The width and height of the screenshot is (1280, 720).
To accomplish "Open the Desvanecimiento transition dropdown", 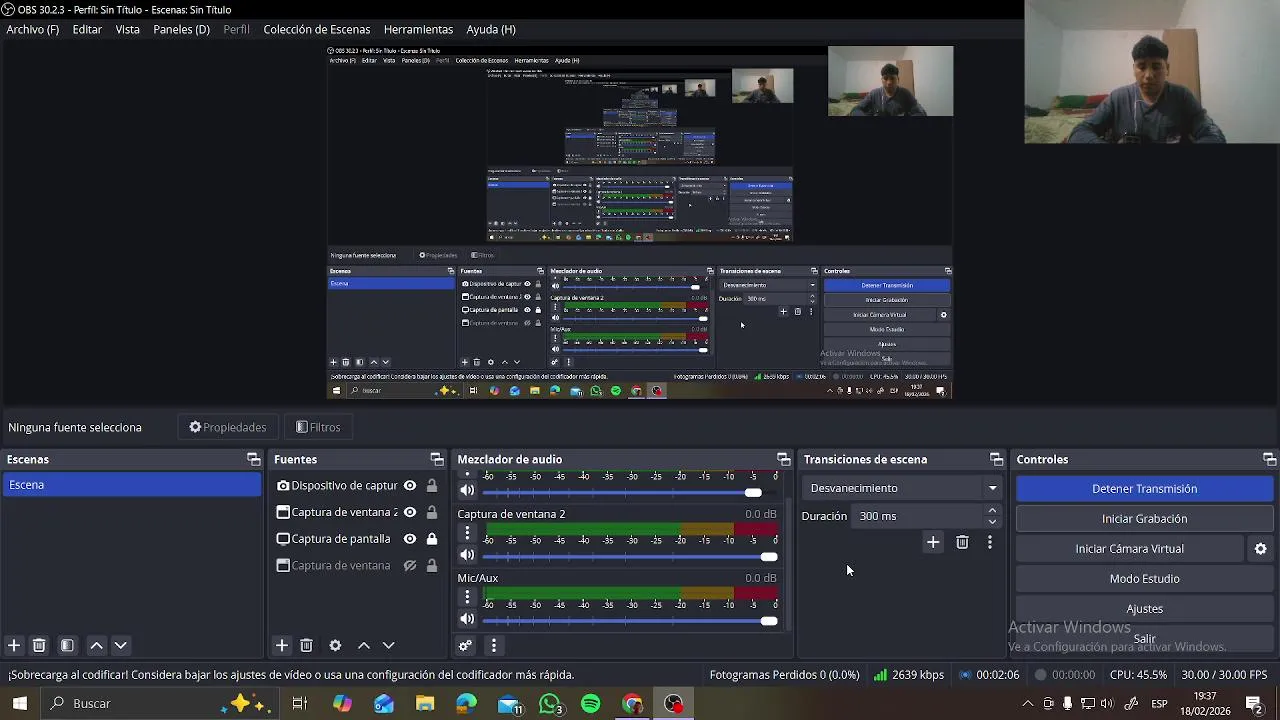I will tap(903, 488).
